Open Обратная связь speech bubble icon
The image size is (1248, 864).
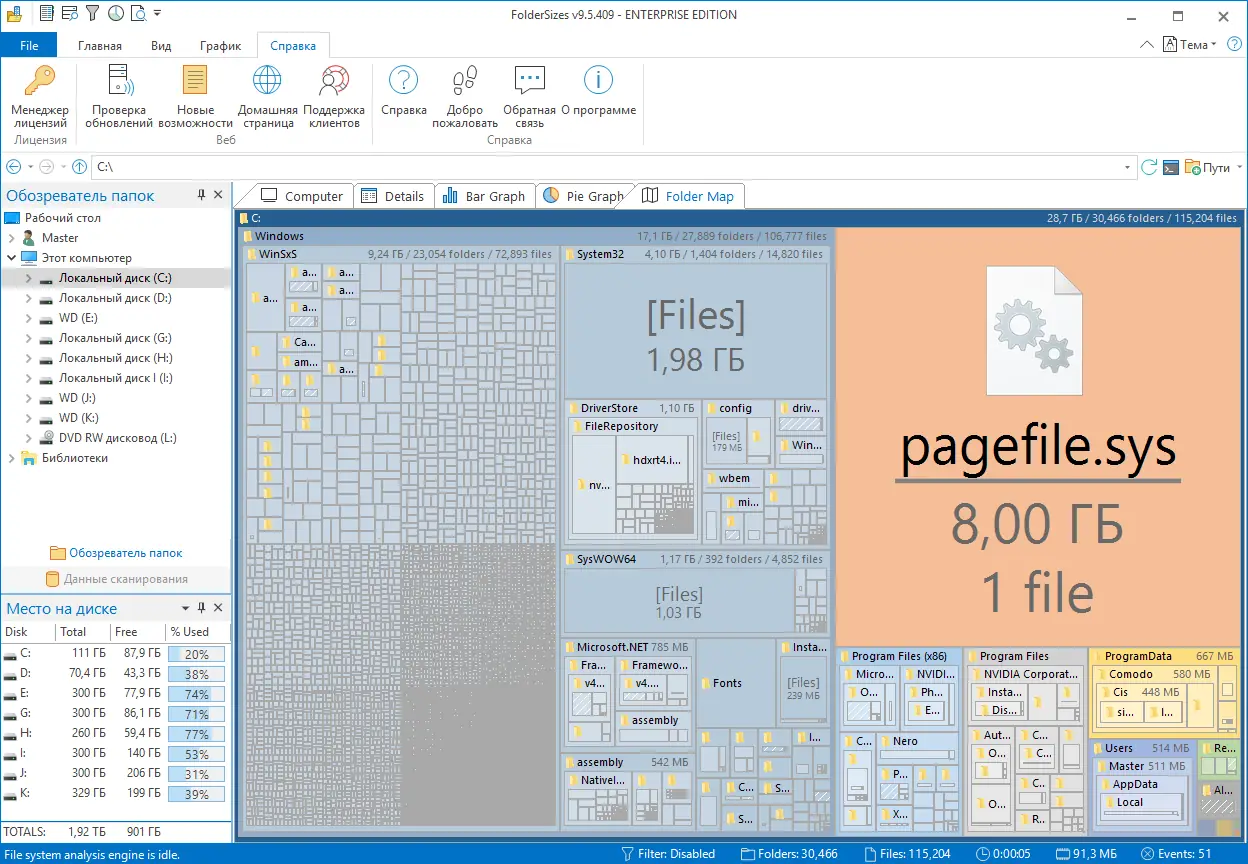pos(529,80)
